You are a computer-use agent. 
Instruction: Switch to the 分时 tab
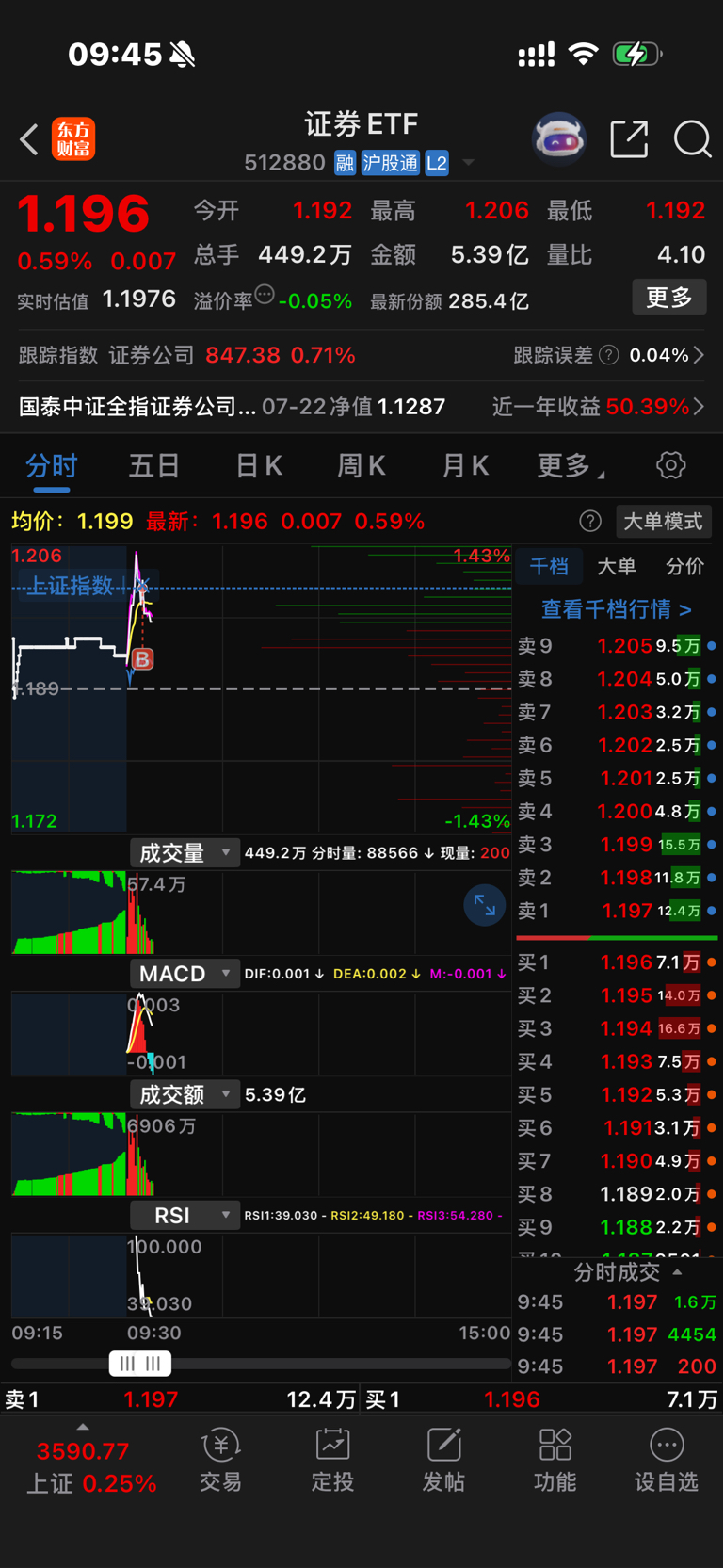click(52, 465)
